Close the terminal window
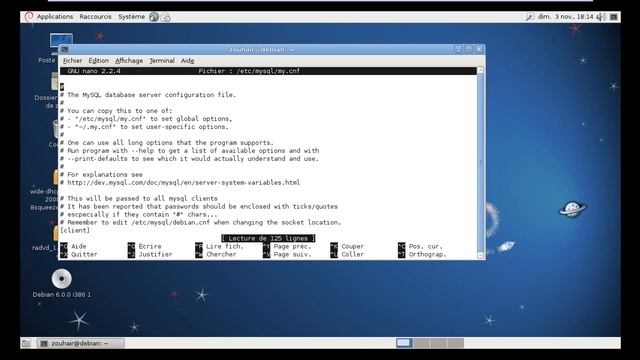Viewport: 640px width, 360px height. coord(479,49)
